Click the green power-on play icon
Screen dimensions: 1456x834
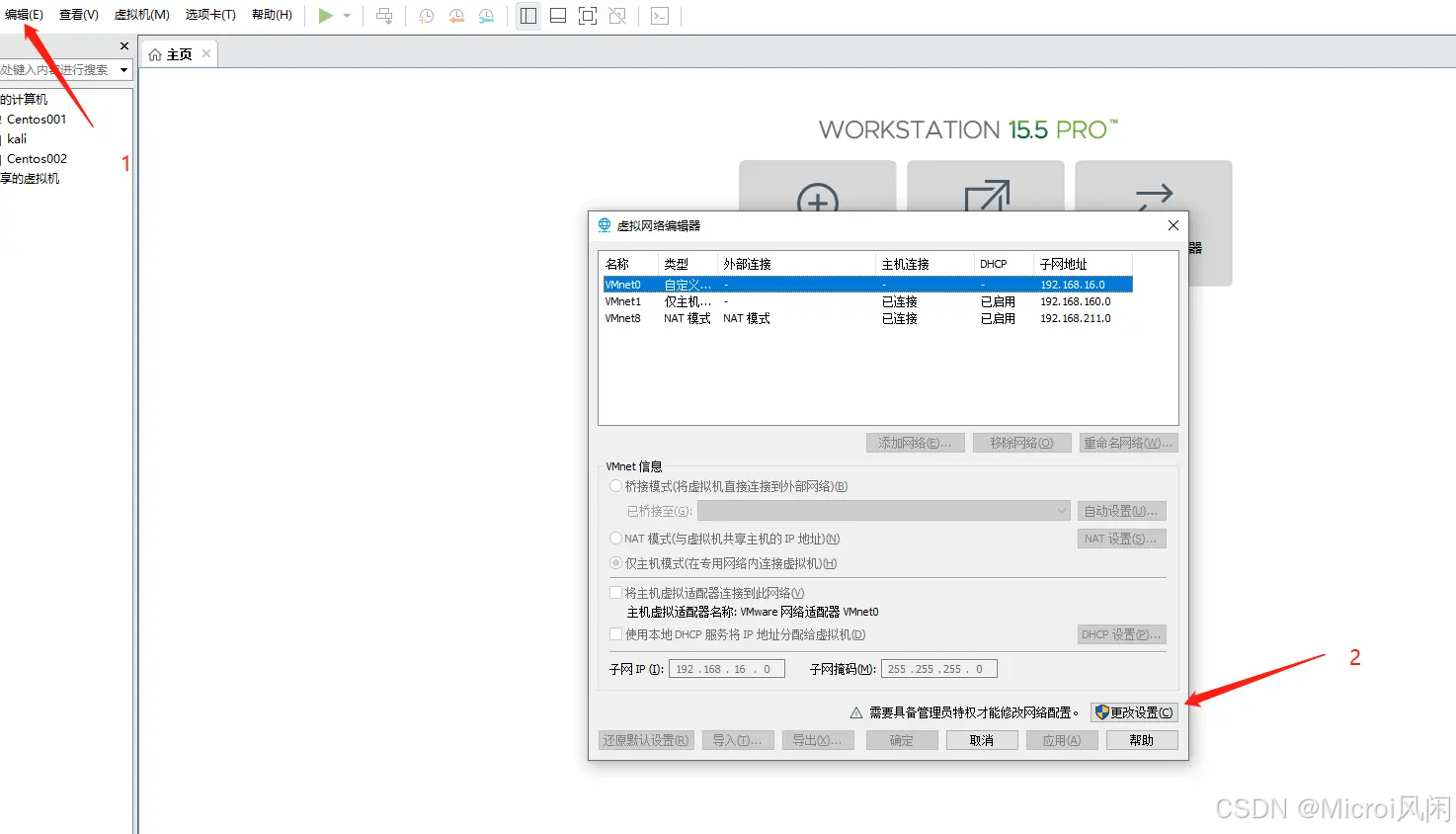(x=325, y=16)
